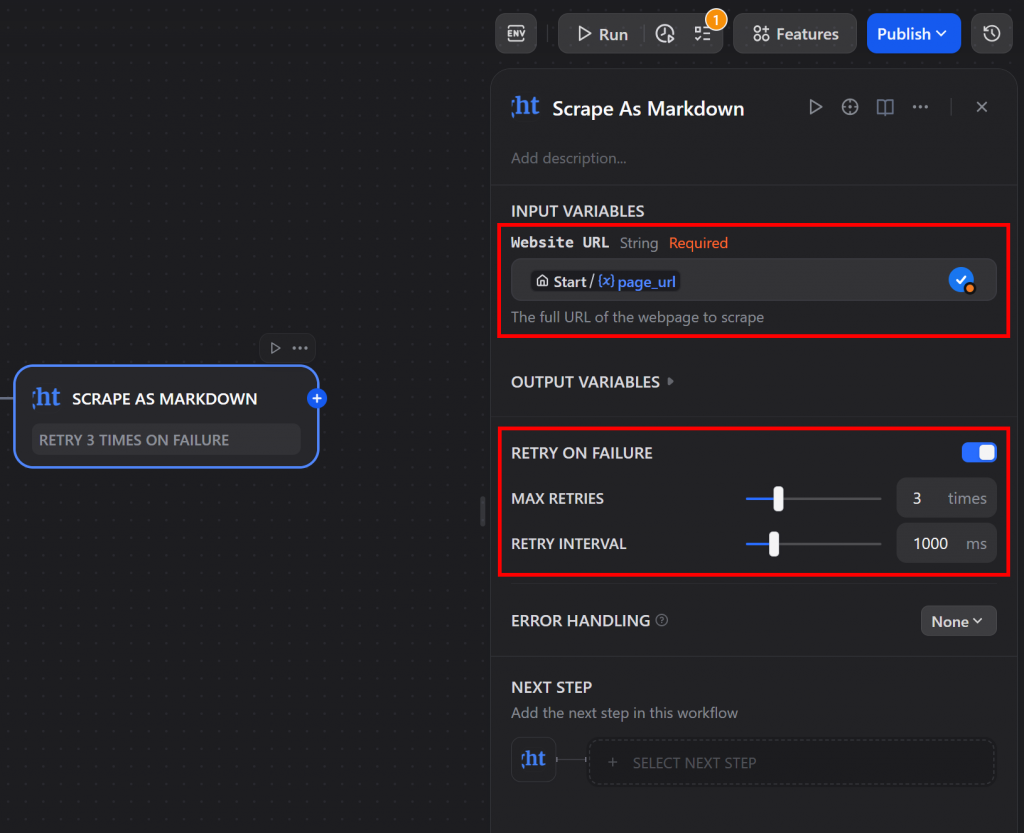Screen dimensions: 1024x833
Task: Open the Error Handling None dropdown
Action: 958,620
